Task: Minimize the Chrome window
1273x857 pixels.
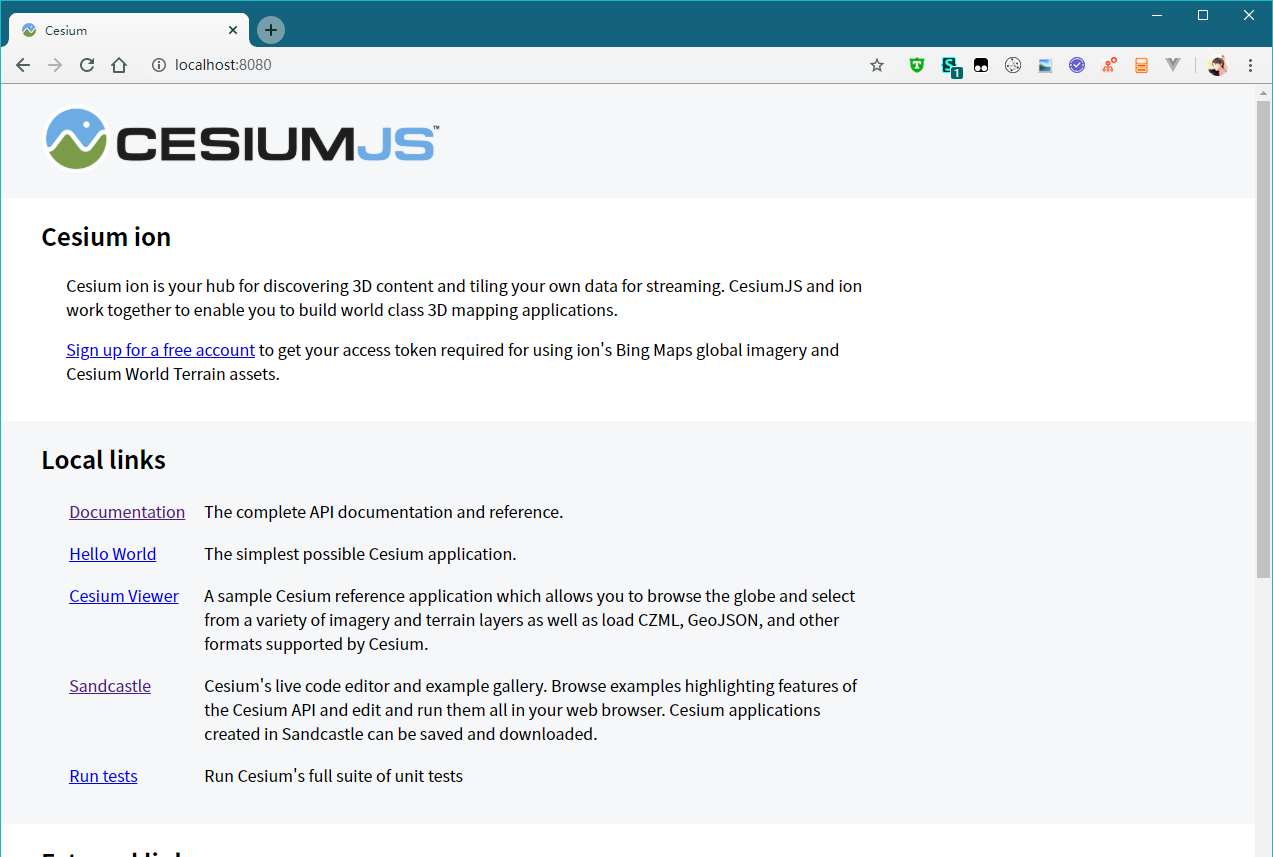Action: coord(1157,15)
